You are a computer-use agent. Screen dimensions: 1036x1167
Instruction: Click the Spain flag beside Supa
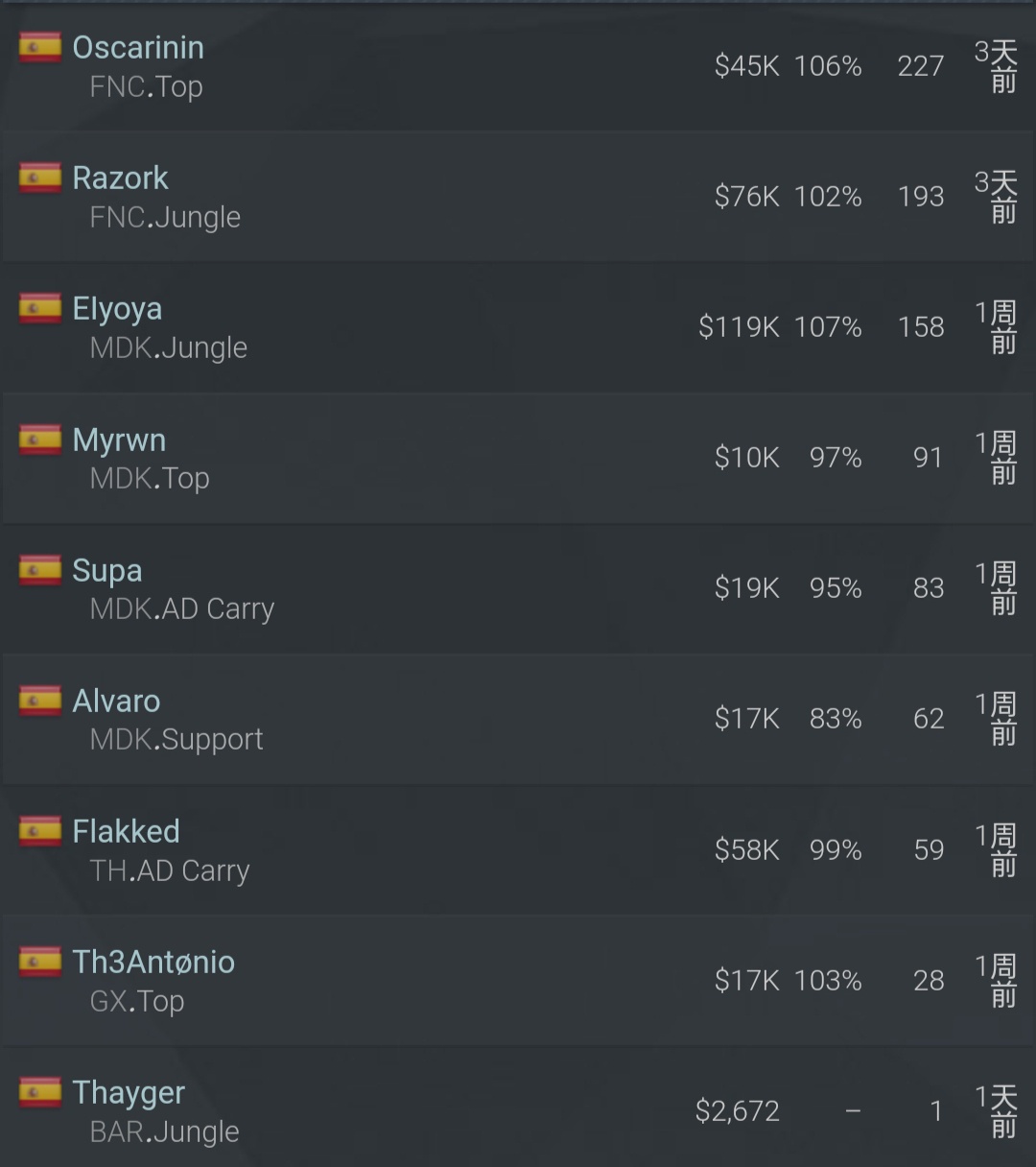click(x=40, y=570)
